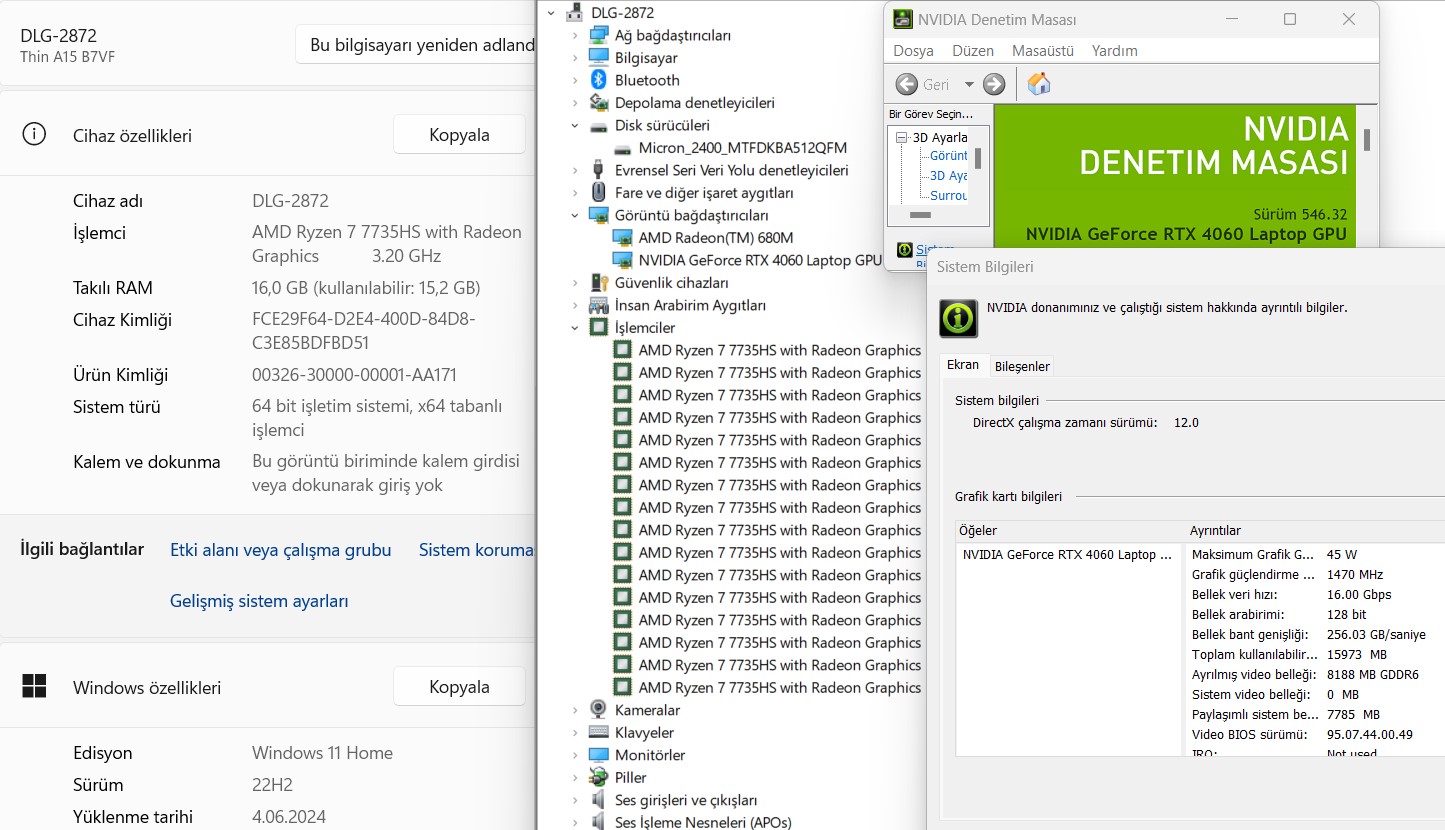
Task: Select the Micron_2400_MTFDKBA512QFM disk entry
Action: (742, 148)
